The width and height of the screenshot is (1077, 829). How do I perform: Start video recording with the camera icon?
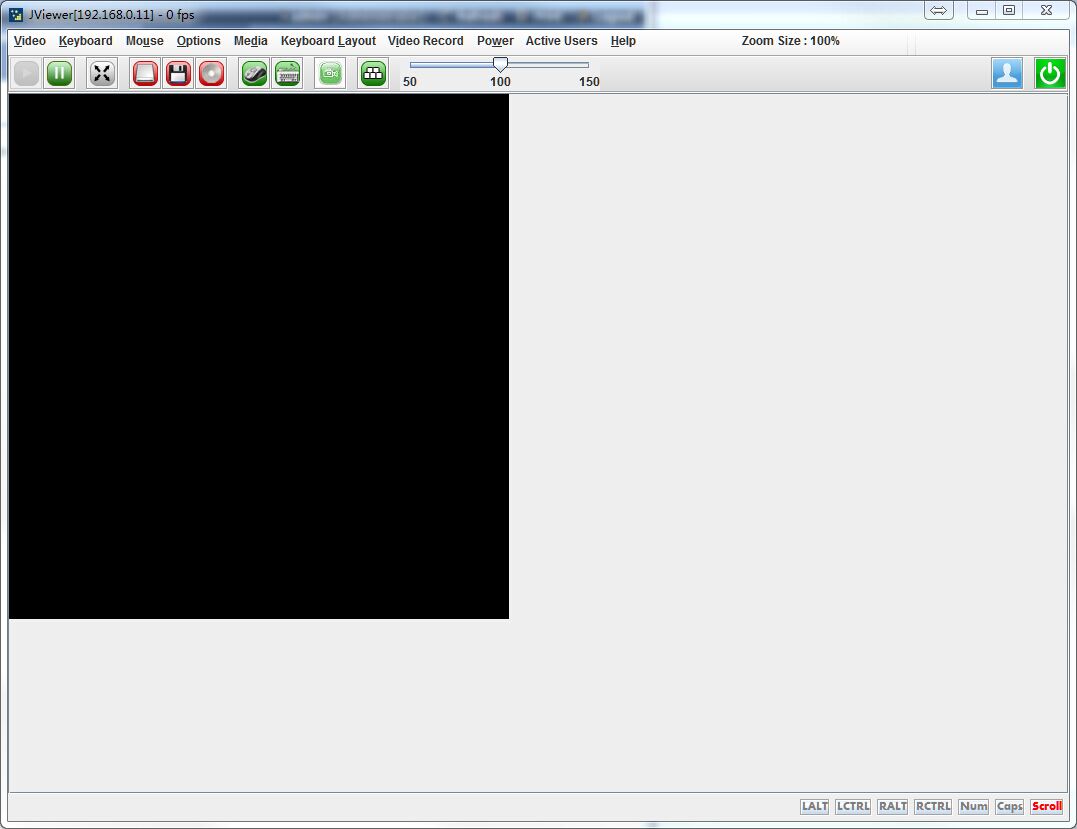click(330, 73)
